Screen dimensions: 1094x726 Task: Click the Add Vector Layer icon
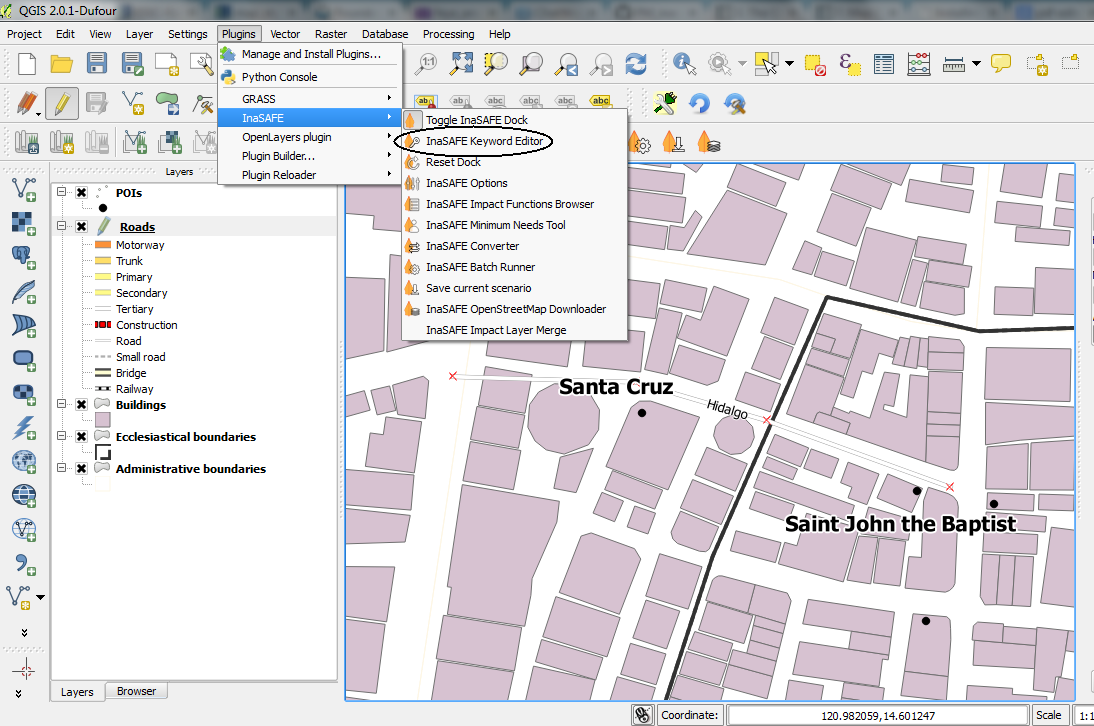click(x=24, y=189)
